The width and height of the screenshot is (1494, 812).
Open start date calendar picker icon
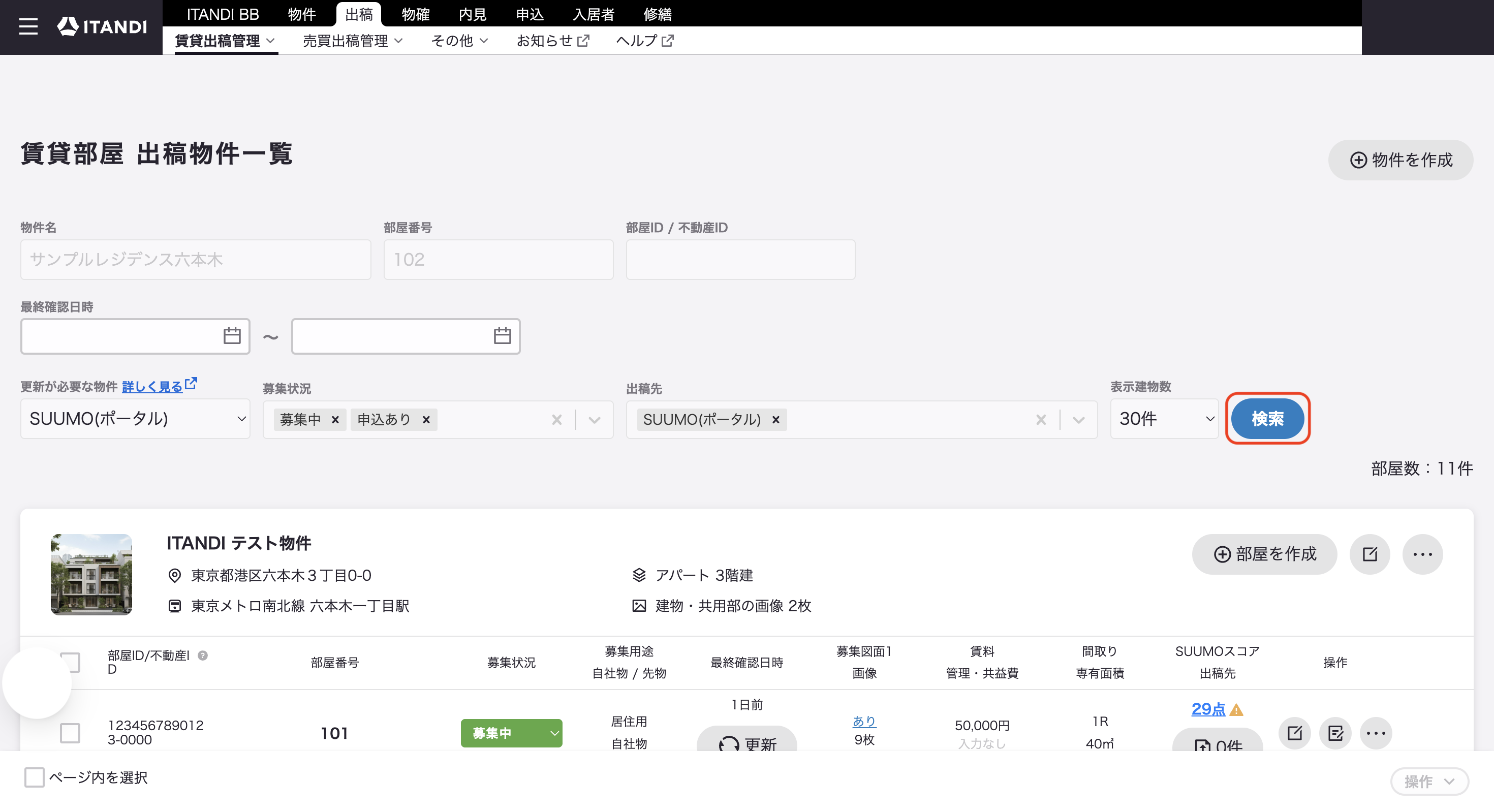pyautogui.click(x=232, y=336)
